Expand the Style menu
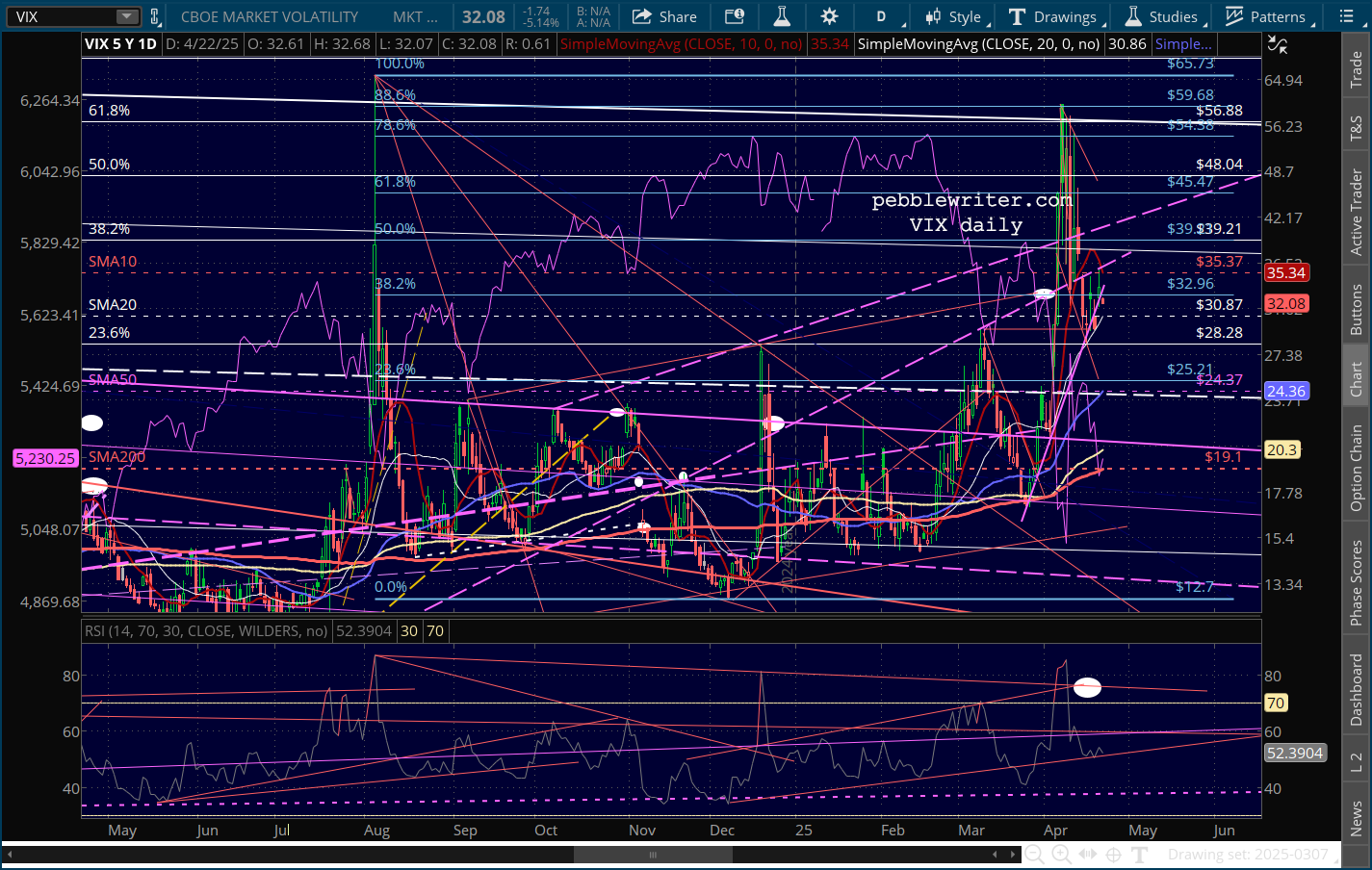 pos(953,16)
